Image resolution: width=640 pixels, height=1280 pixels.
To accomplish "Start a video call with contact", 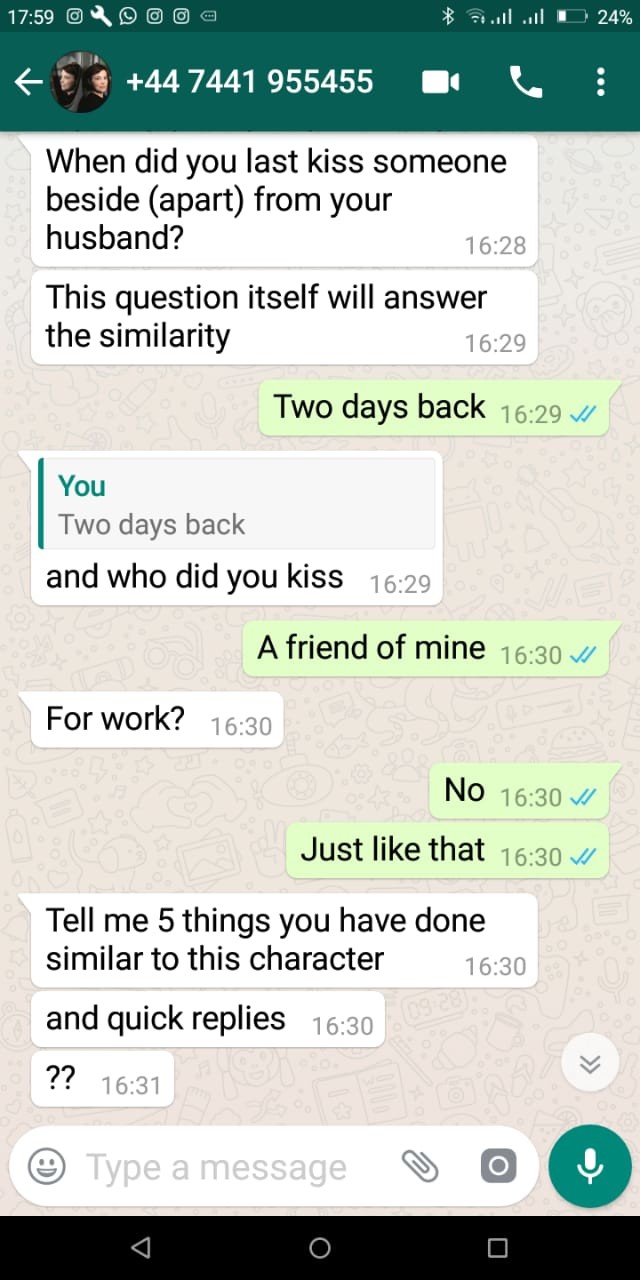I will pyautogui.click(x=441, y=82).
